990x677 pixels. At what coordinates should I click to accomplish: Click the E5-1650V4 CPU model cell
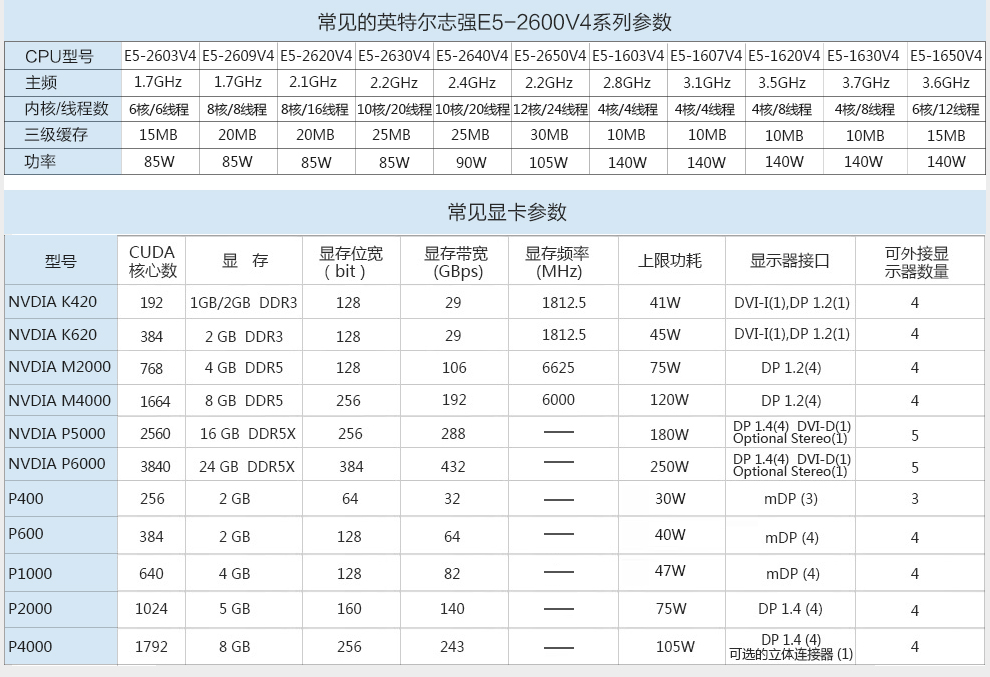(x=946, y=56)
